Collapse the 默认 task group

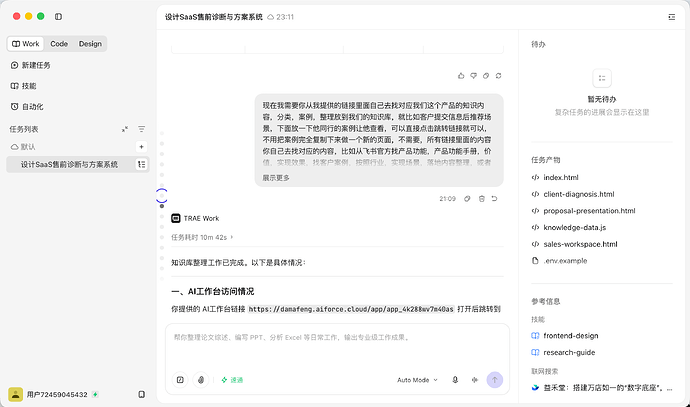click(23, 147)
